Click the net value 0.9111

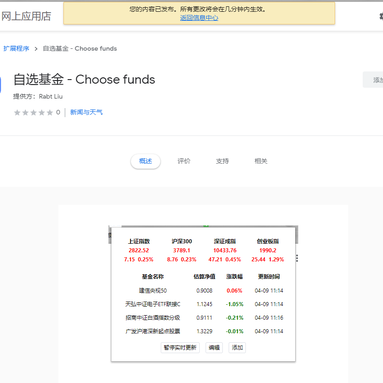(204, 318)
